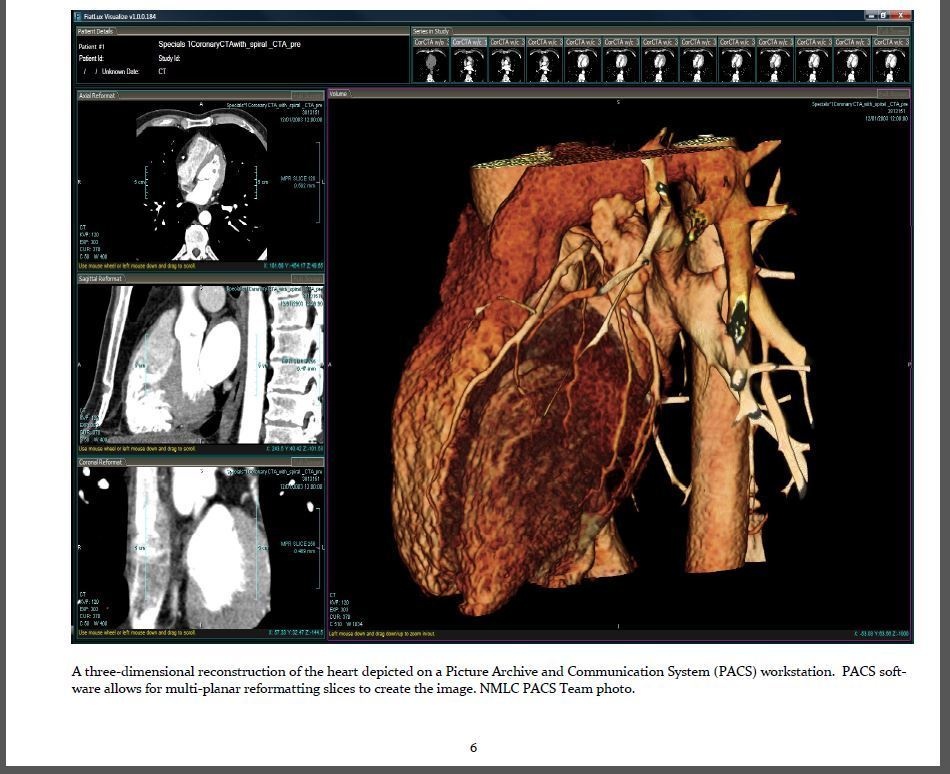Open the first CorCTA w/o series thumbnail
Image resolution: width=950 pixels, height=774 pixels.
[431, 60]
